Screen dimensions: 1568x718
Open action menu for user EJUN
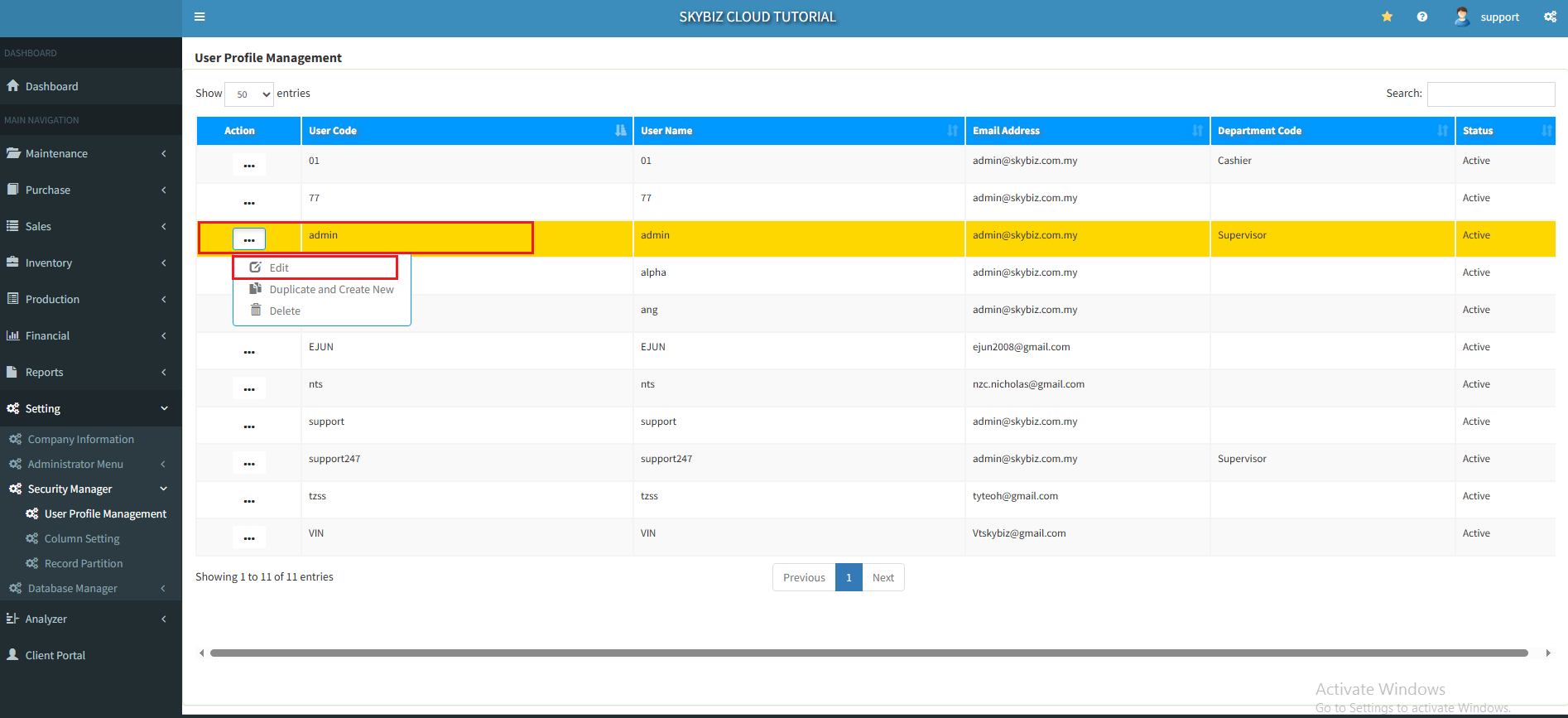[x=249, y=352]
